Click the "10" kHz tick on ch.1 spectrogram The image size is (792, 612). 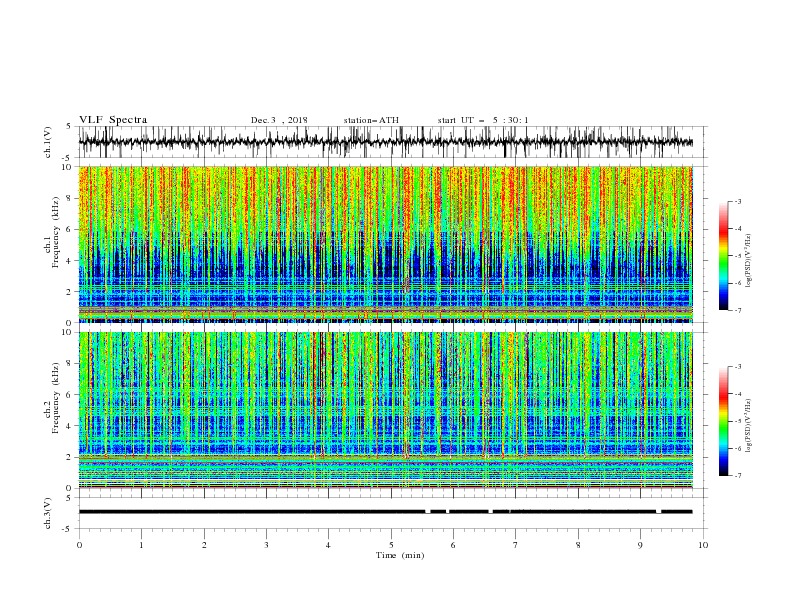click(69, 167)
